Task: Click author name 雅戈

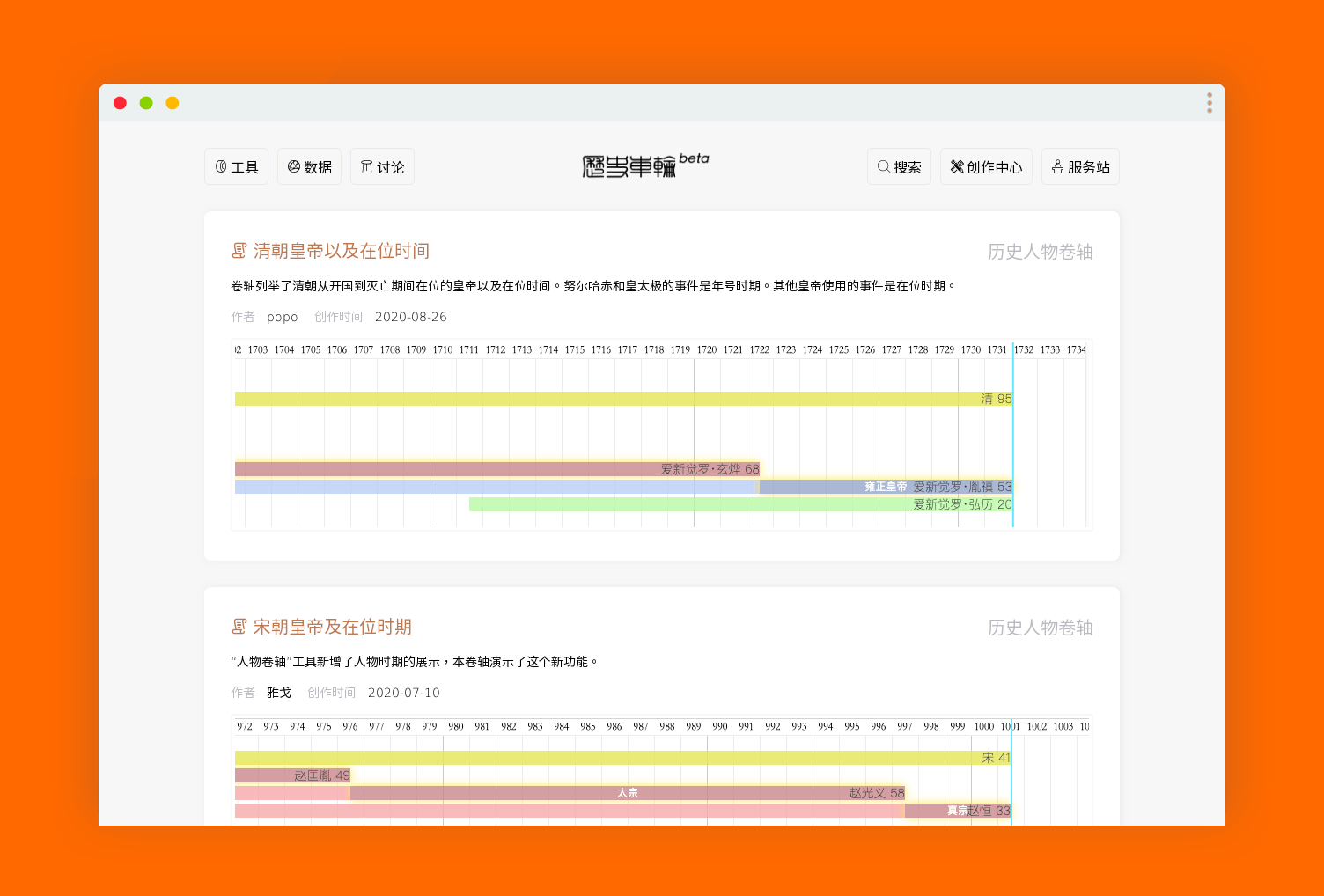Action: pyautogui.click(x=279, y=693)
